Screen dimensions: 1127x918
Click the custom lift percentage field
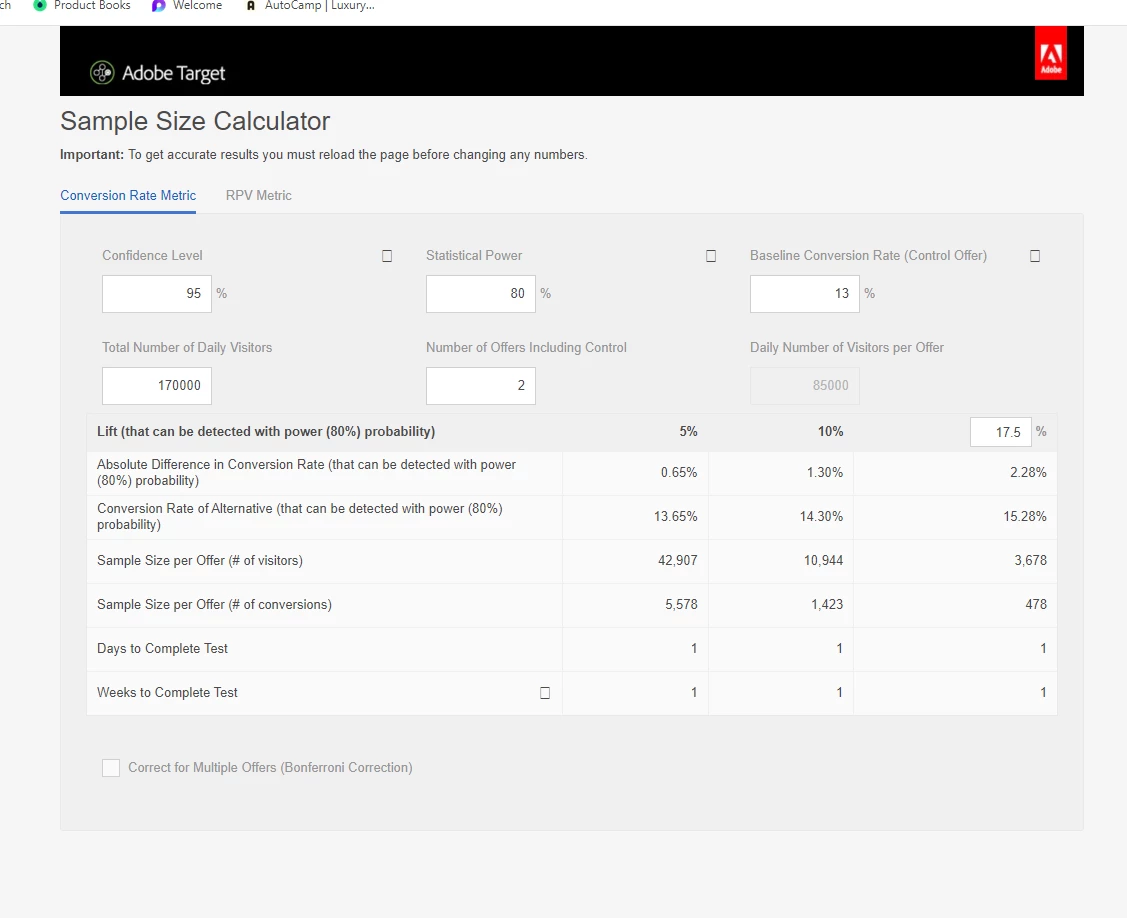coord(1000,432)
